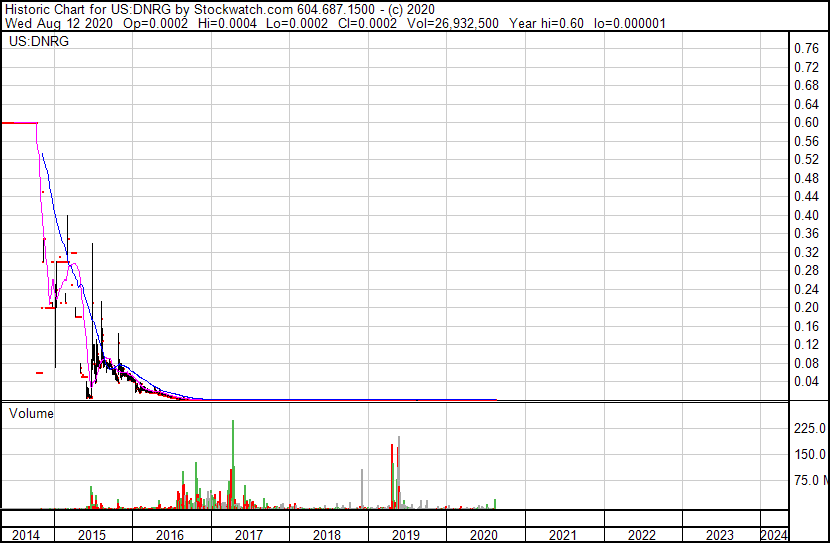This screenshot has width=830, height=543.
Task: Click the 225.0 volume axis label
Action: pos(810,429)
